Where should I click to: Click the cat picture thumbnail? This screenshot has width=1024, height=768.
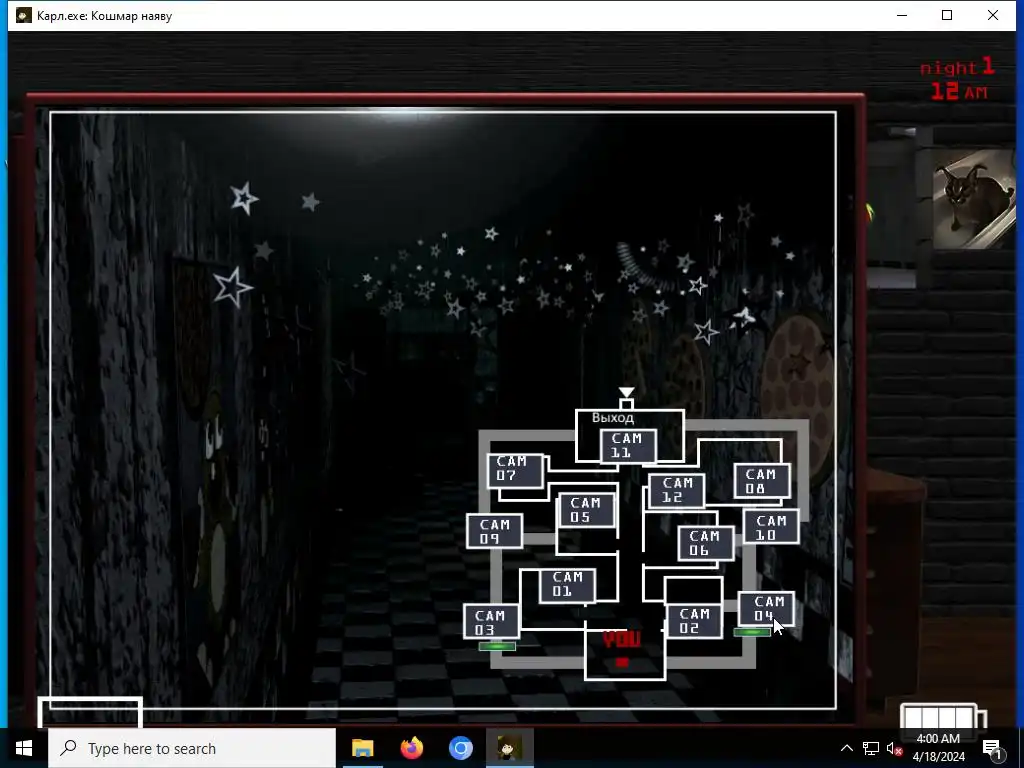pyautogui.click(x=974, y=199)
